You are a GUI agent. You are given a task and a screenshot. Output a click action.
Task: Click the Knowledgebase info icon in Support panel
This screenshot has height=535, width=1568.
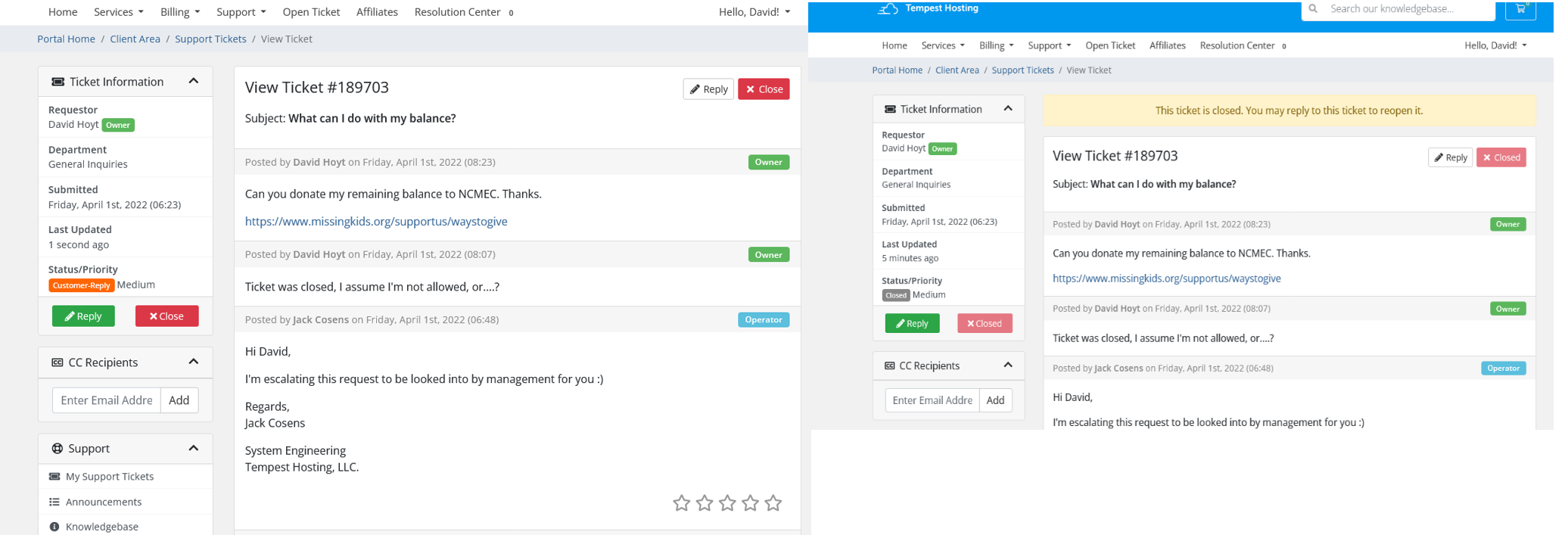pyautogui.click(x=54, y=527)
